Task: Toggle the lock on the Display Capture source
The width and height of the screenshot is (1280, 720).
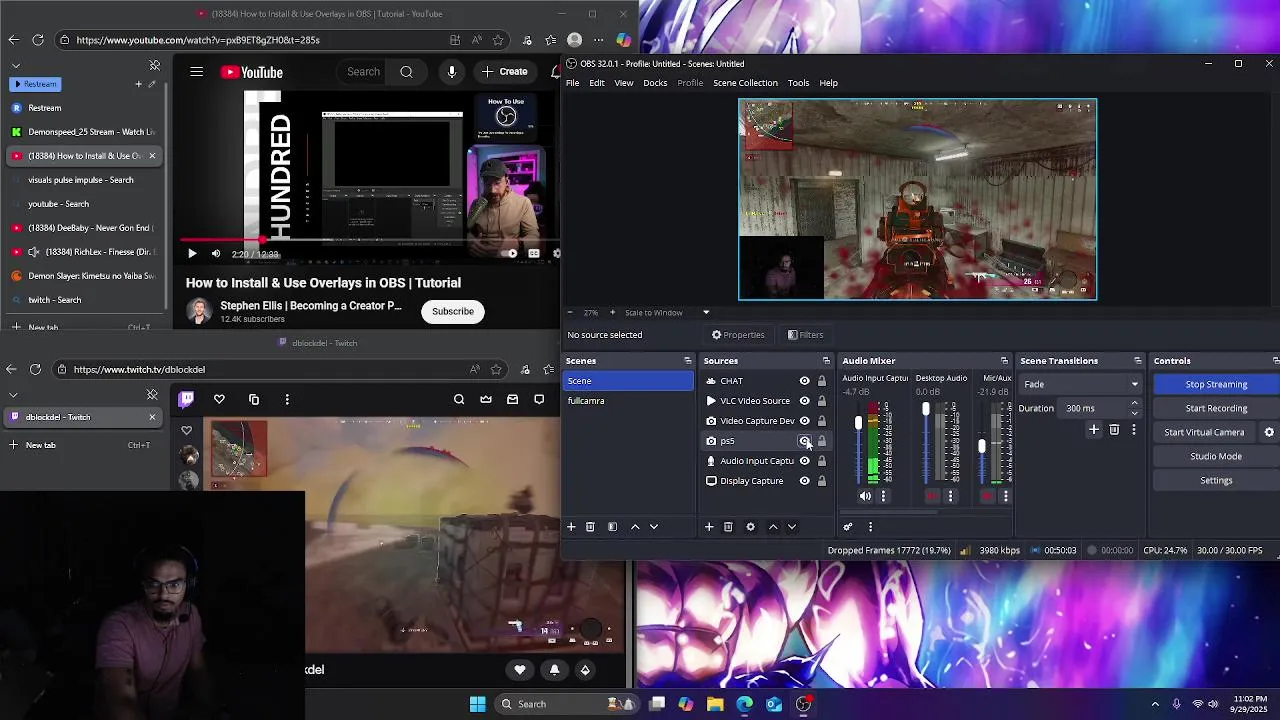Action: point(822,481)
